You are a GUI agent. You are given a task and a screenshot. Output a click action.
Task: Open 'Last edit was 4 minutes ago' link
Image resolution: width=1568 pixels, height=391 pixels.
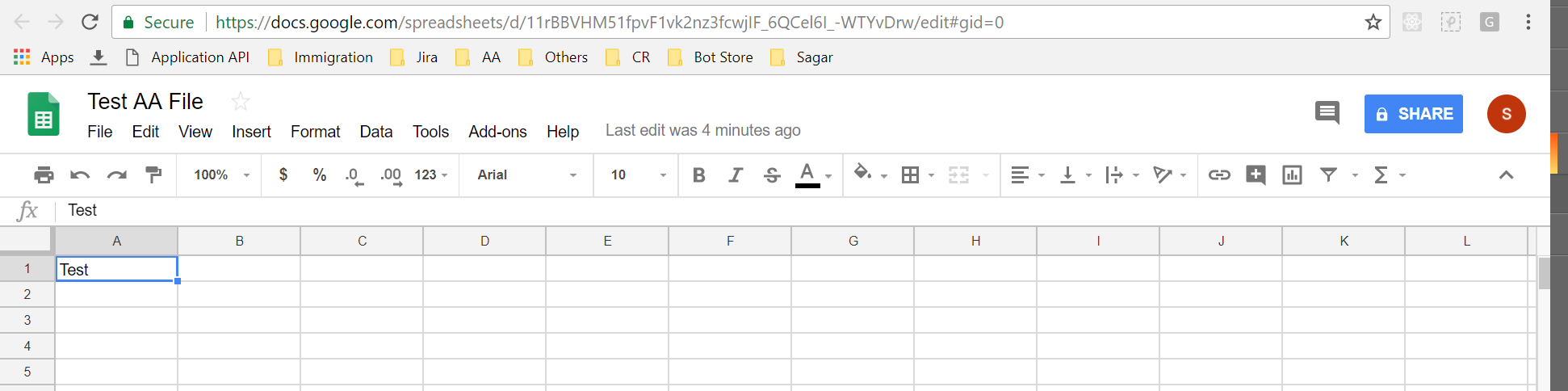pyautogui.click(x=702, y=131)
